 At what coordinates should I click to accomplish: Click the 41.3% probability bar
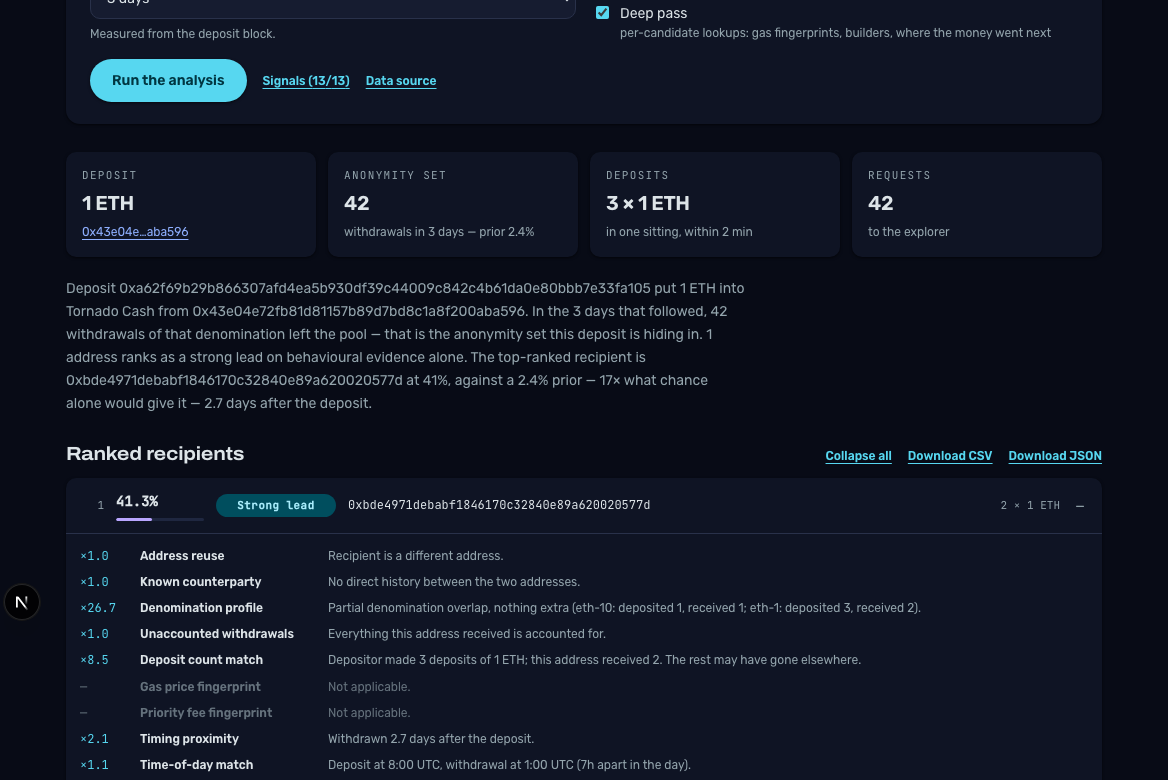point(159,519)
